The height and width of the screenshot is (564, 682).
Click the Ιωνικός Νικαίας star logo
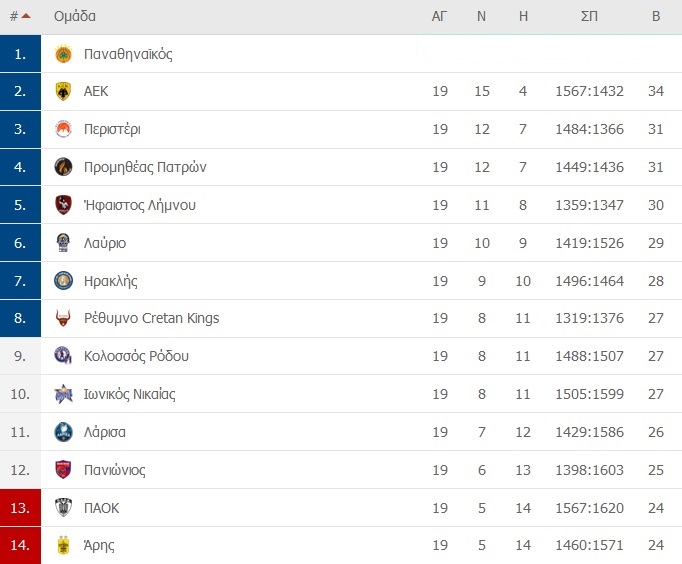tap(64, 394)
